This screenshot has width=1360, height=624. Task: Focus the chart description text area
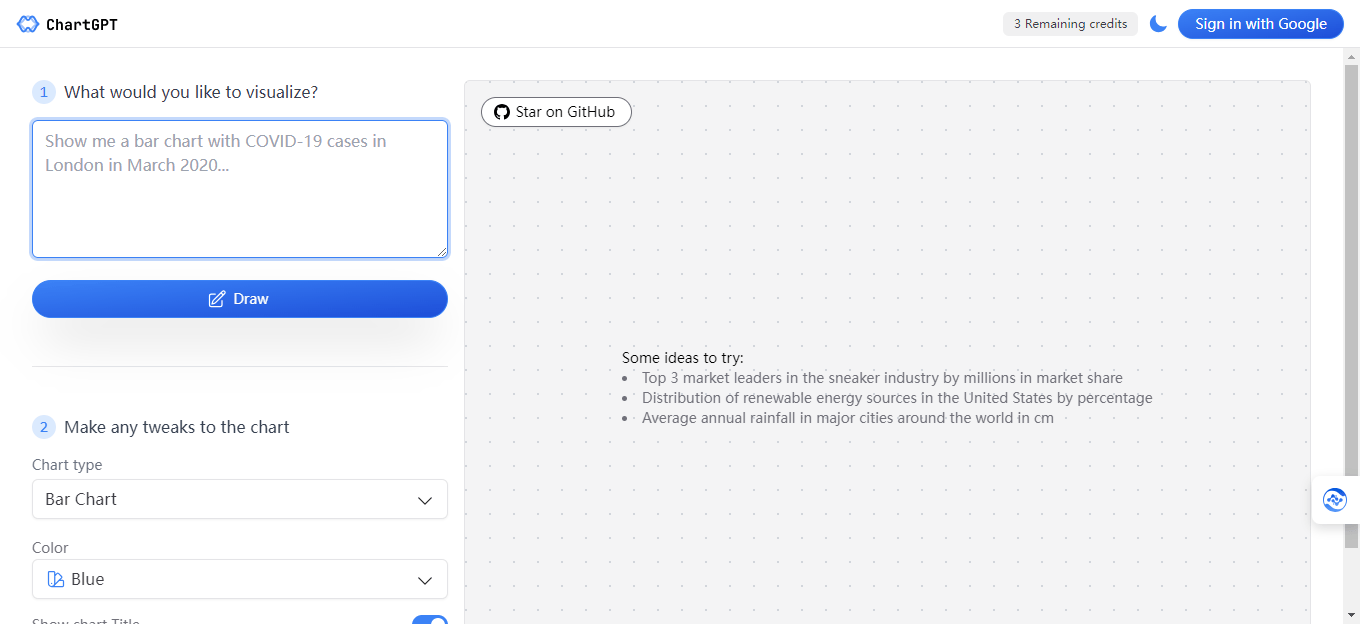point(239,189)
